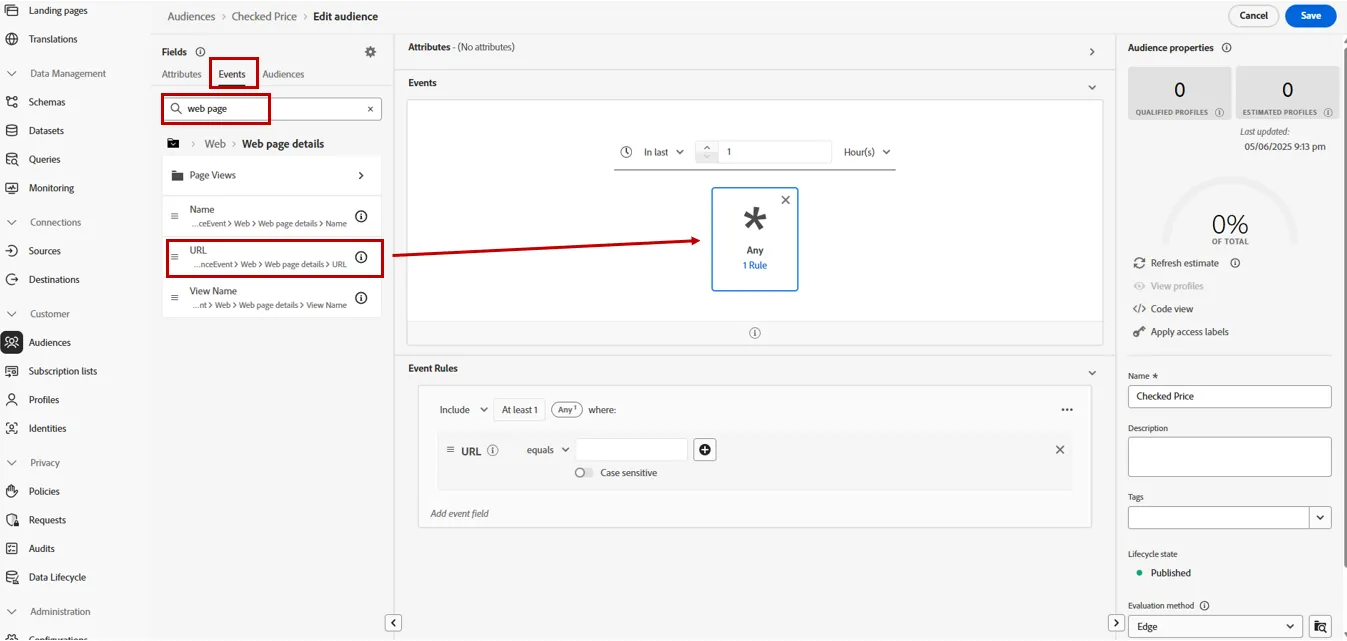Viewport: 1347px width, 641px height.
Task: Open event rule more options menu
Action: 1067,410
